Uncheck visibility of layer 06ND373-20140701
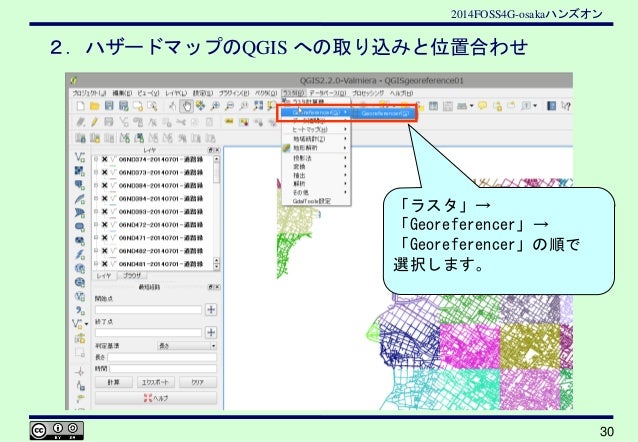Image resolution: width=638 pixels, height=442 pixels. [105, 173]
